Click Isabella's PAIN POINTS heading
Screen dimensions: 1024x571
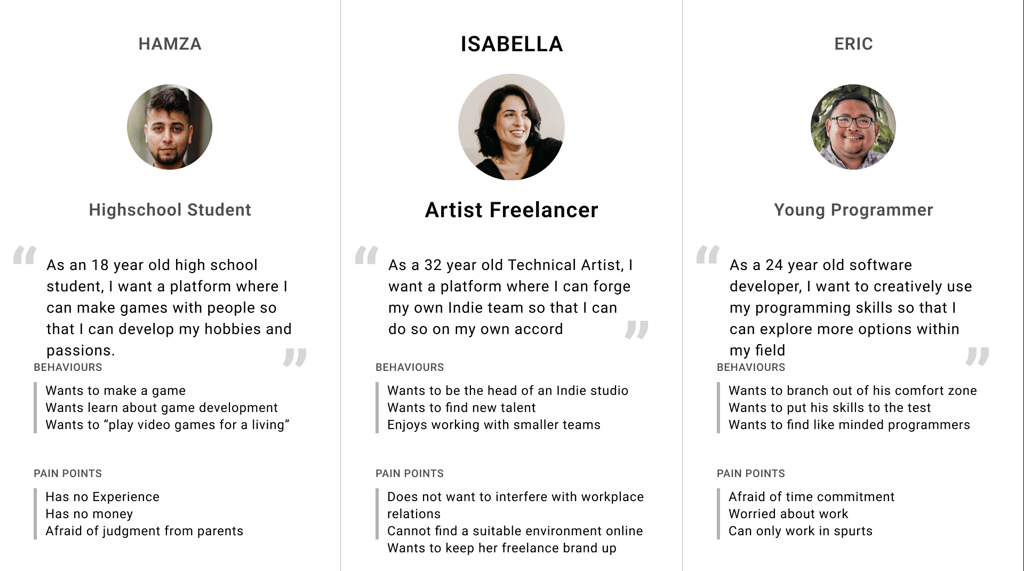pos(409,473)
